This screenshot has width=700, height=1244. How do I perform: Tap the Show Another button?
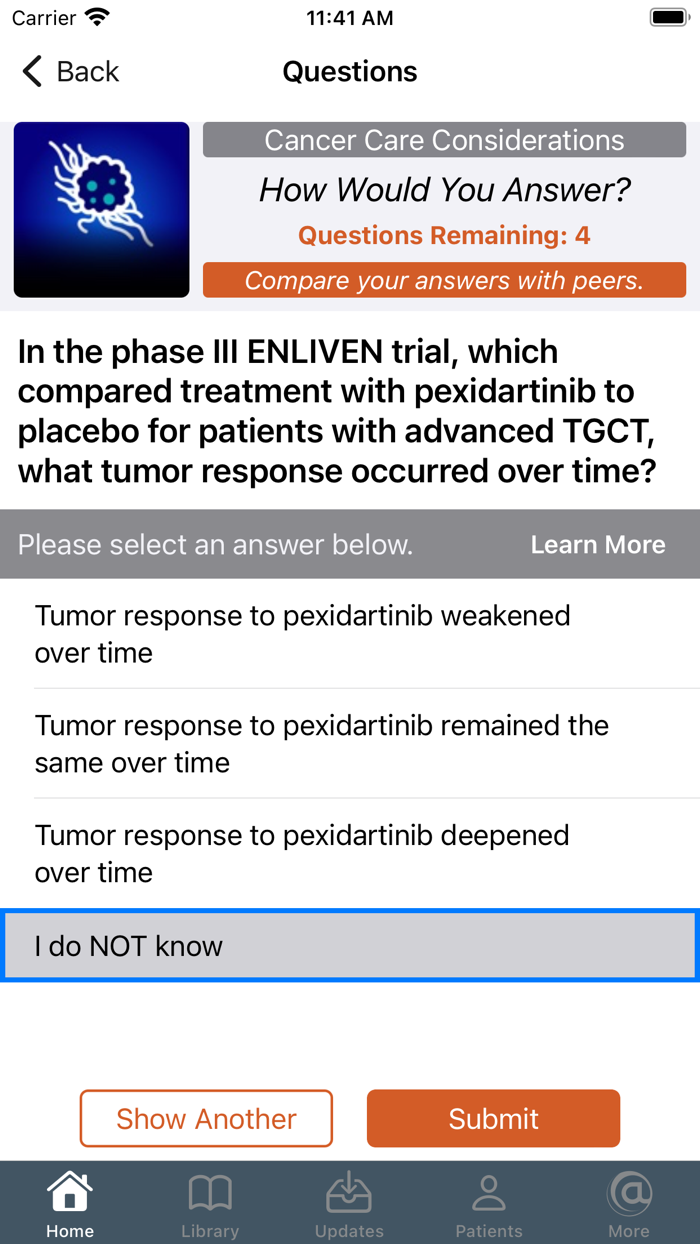point(206,1118)
